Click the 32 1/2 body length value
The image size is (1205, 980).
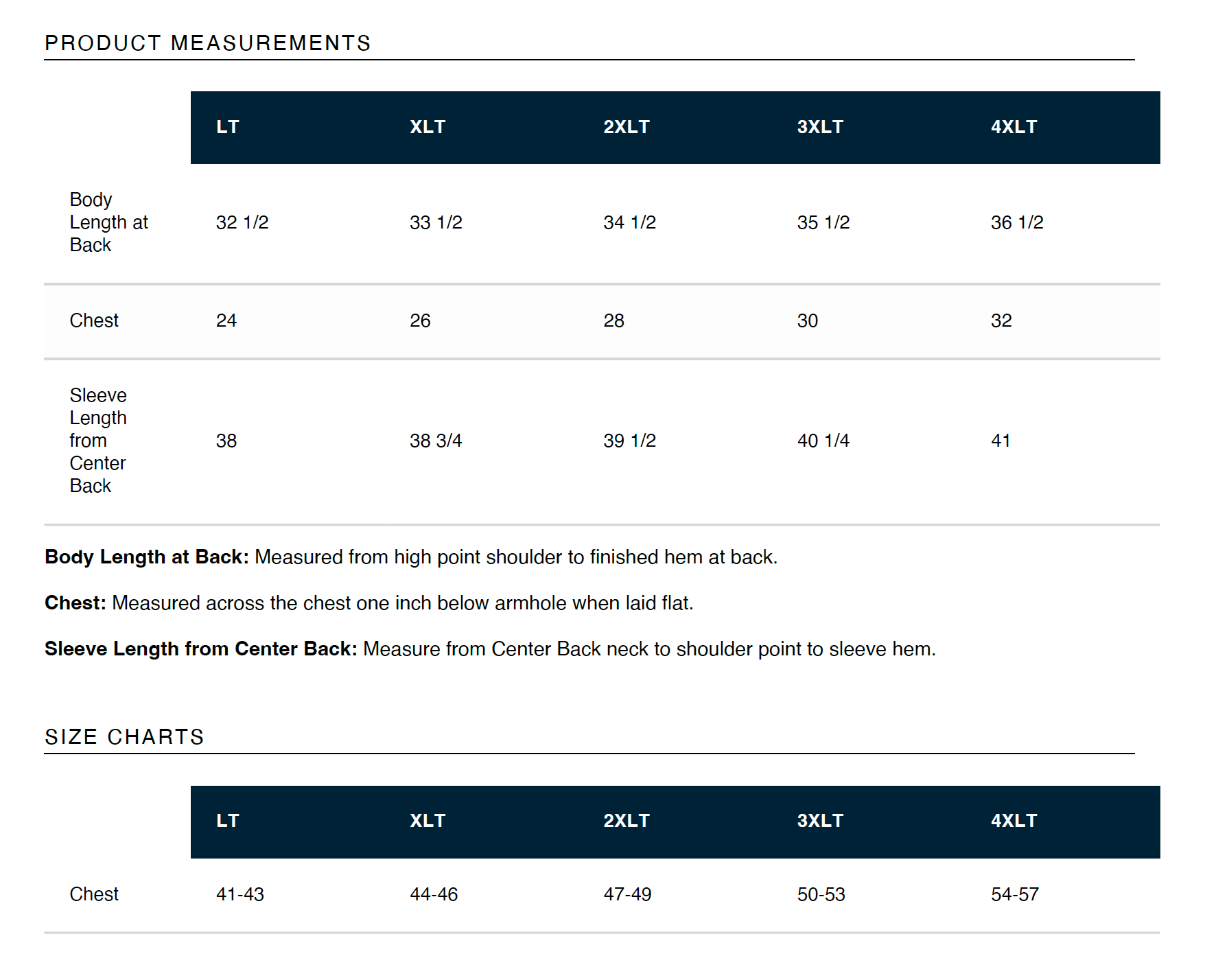[x=242, y=222]
